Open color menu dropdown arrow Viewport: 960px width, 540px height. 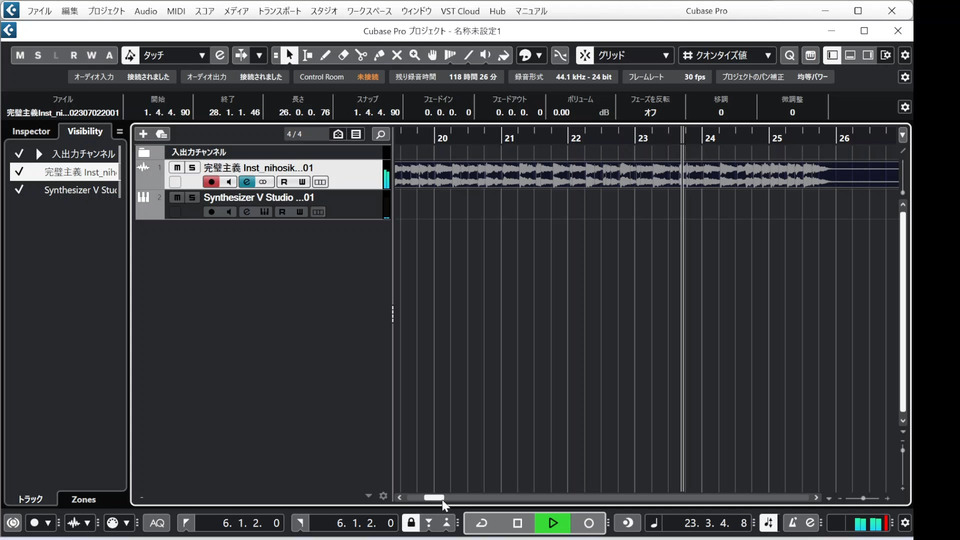click(x=539, y=55)
